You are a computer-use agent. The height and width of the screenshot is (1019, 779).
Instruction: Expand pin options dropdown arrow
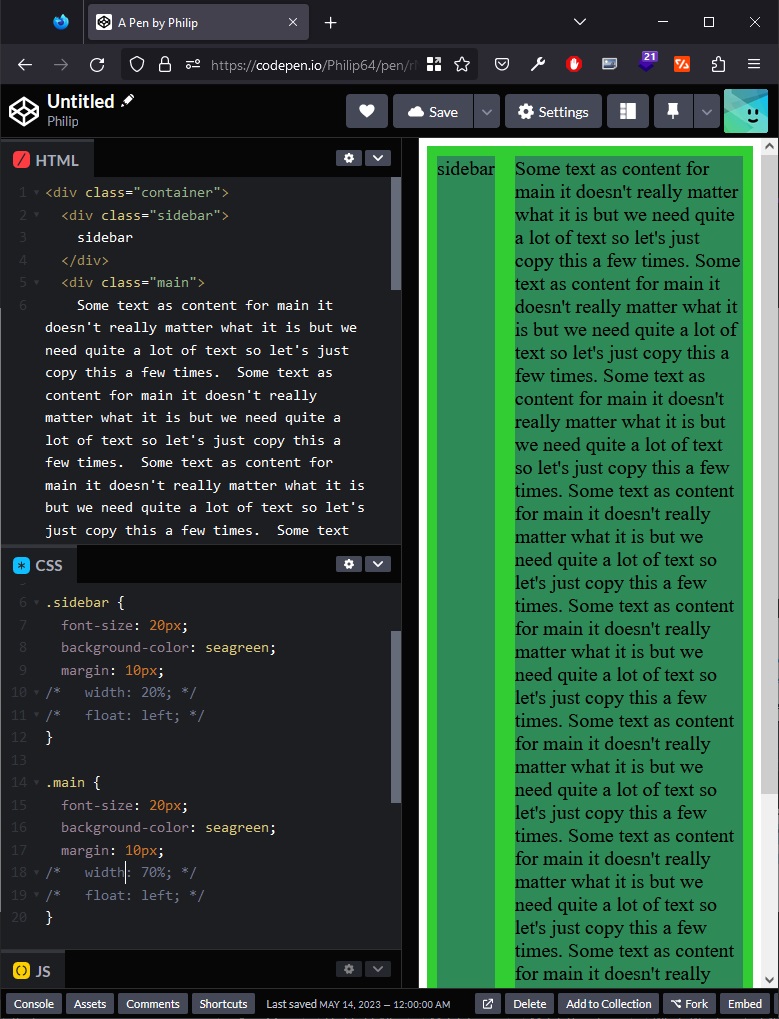coord(706,112)
